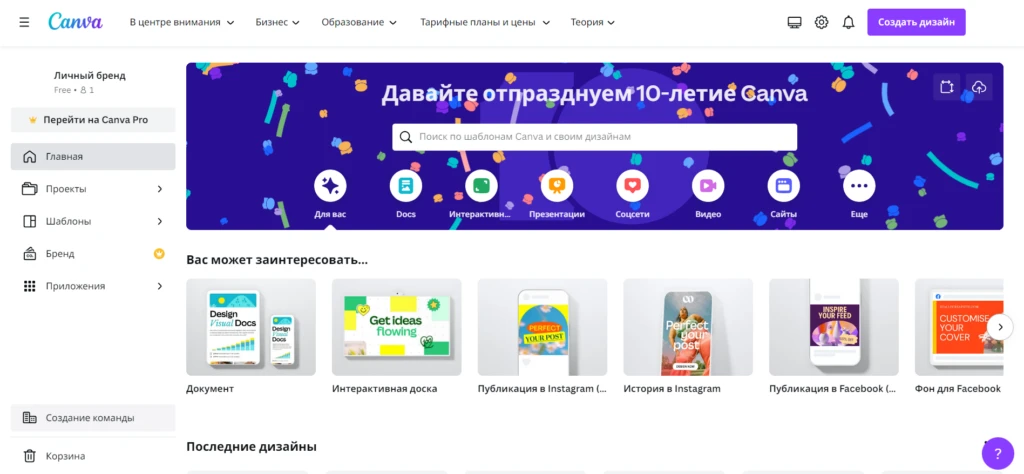Click the Создать дизайн button
This screenshot has height=474, width=1024.
click(916, 22)
